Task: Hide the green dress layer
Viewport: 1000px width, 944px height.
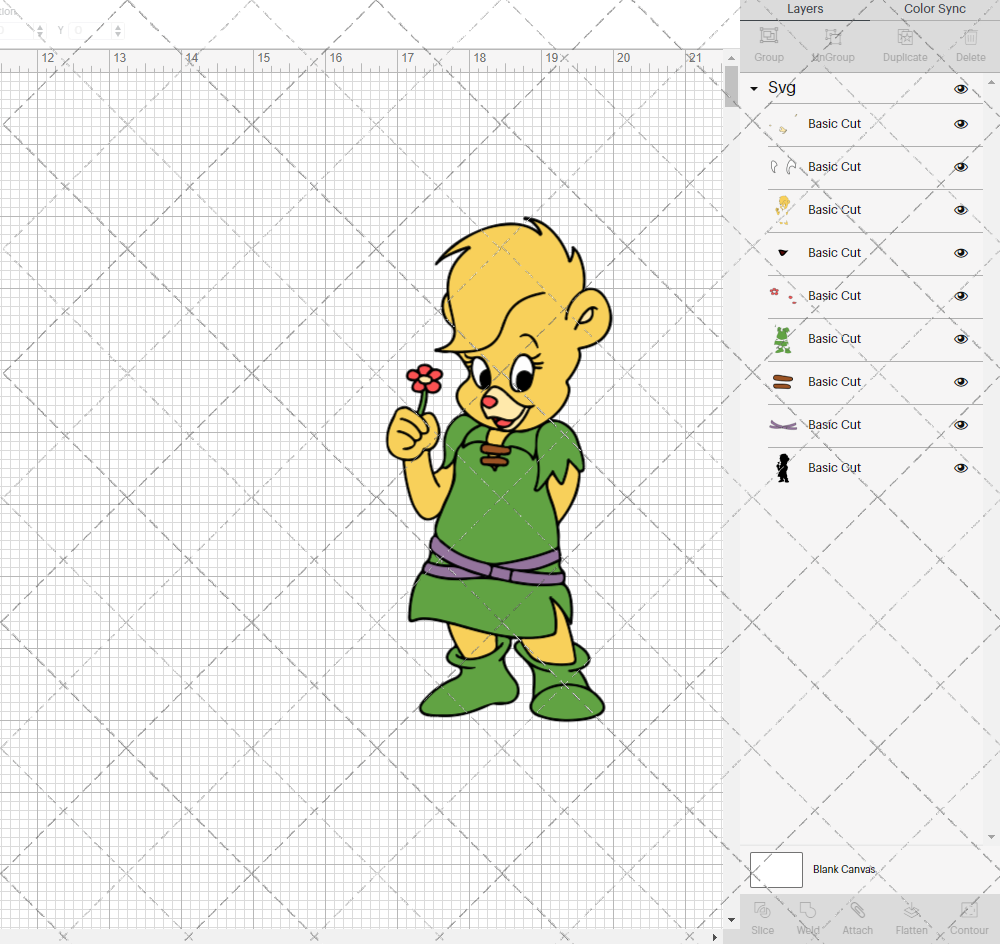Action: point(961,339)
